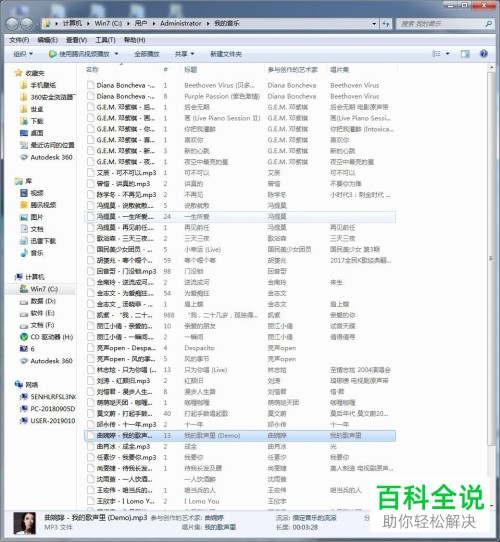This screenshot has height=542, width=500.
Task: Select the file 艾辰 - 可不可以.mp3
Action: [x=240, y=173]
